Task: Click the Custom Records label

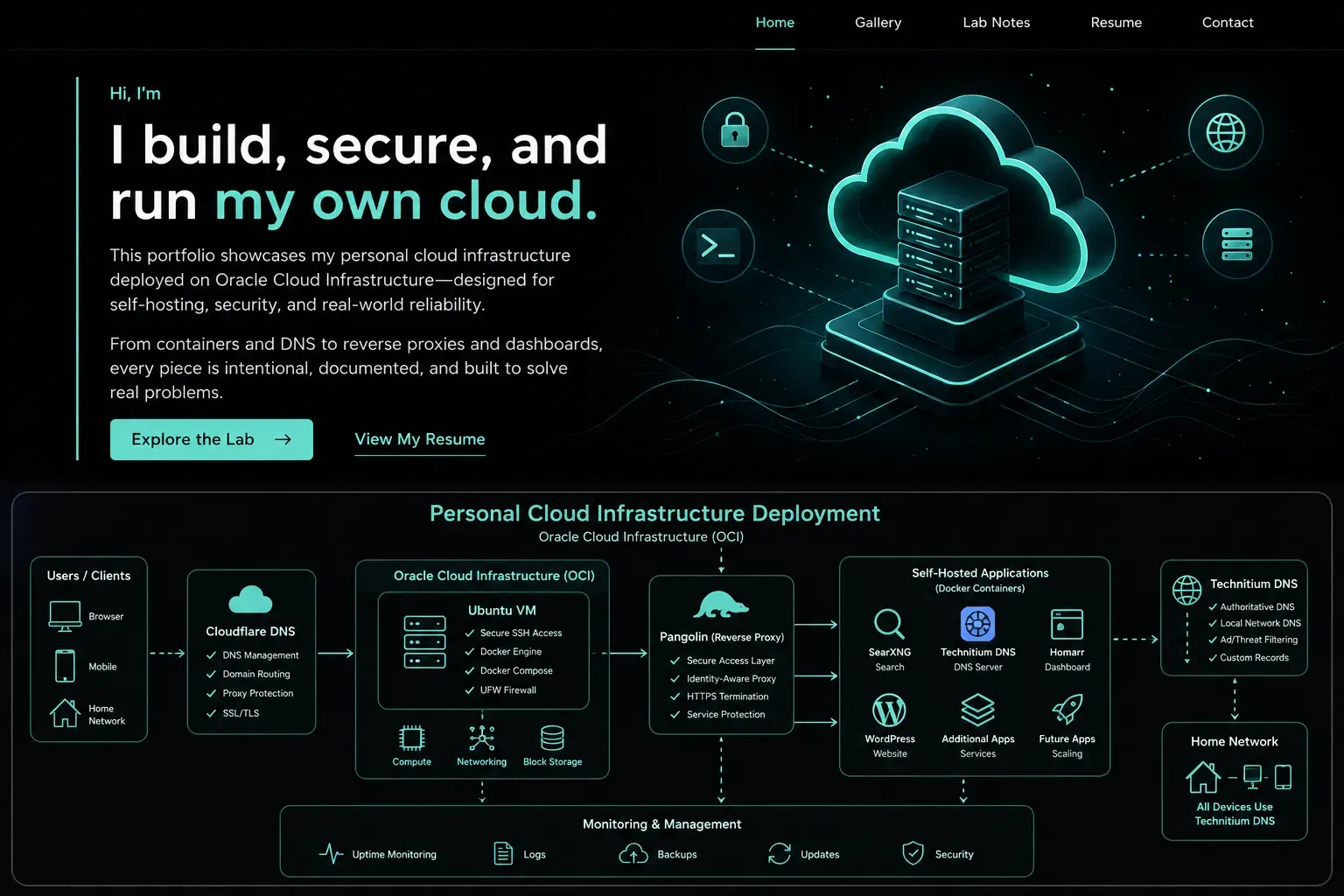Action: pos(1254,658)
